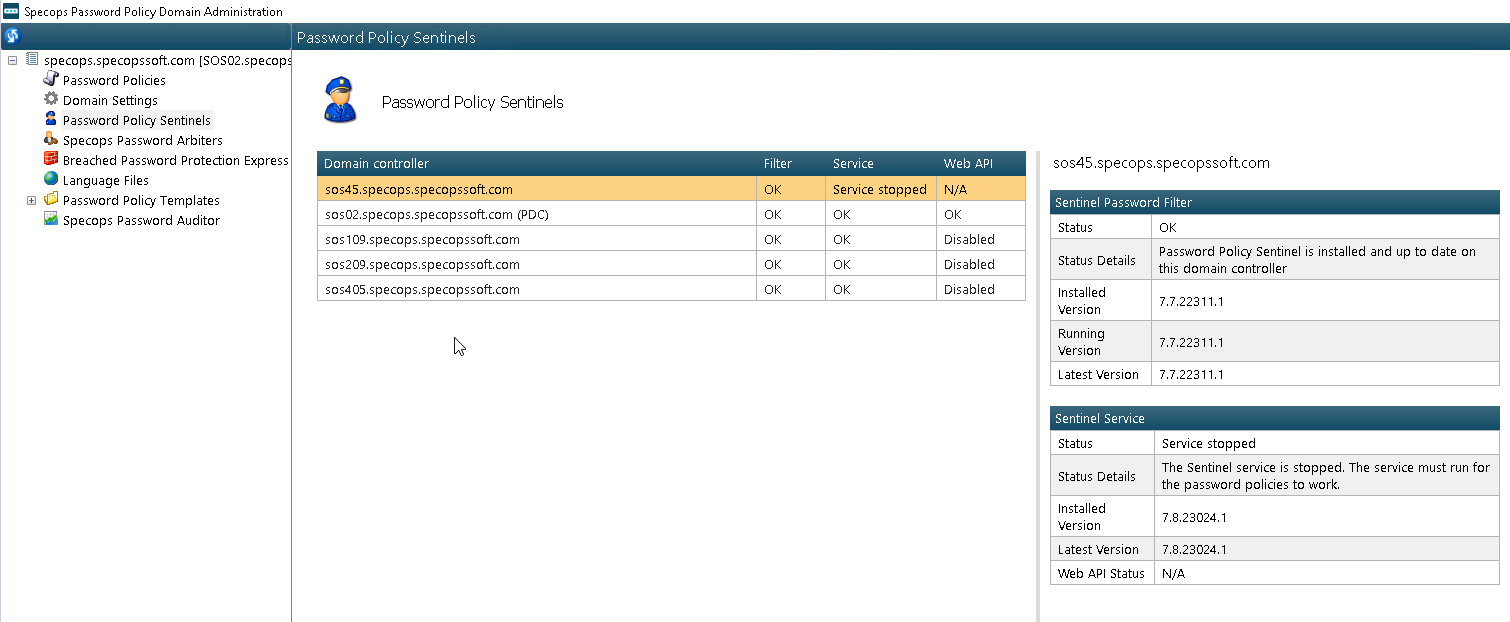Click the Disabled Web API cell for sos209
The image size is (1510, 622).
981,264
